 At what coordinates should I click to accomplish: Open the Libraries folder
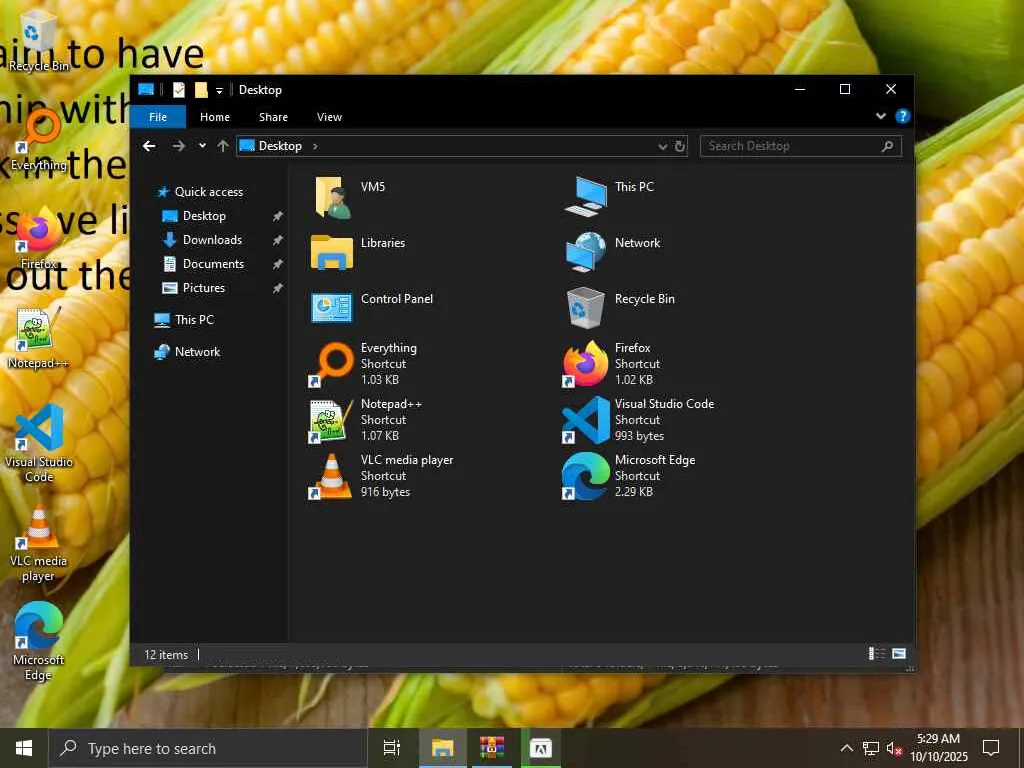point(358,252)
